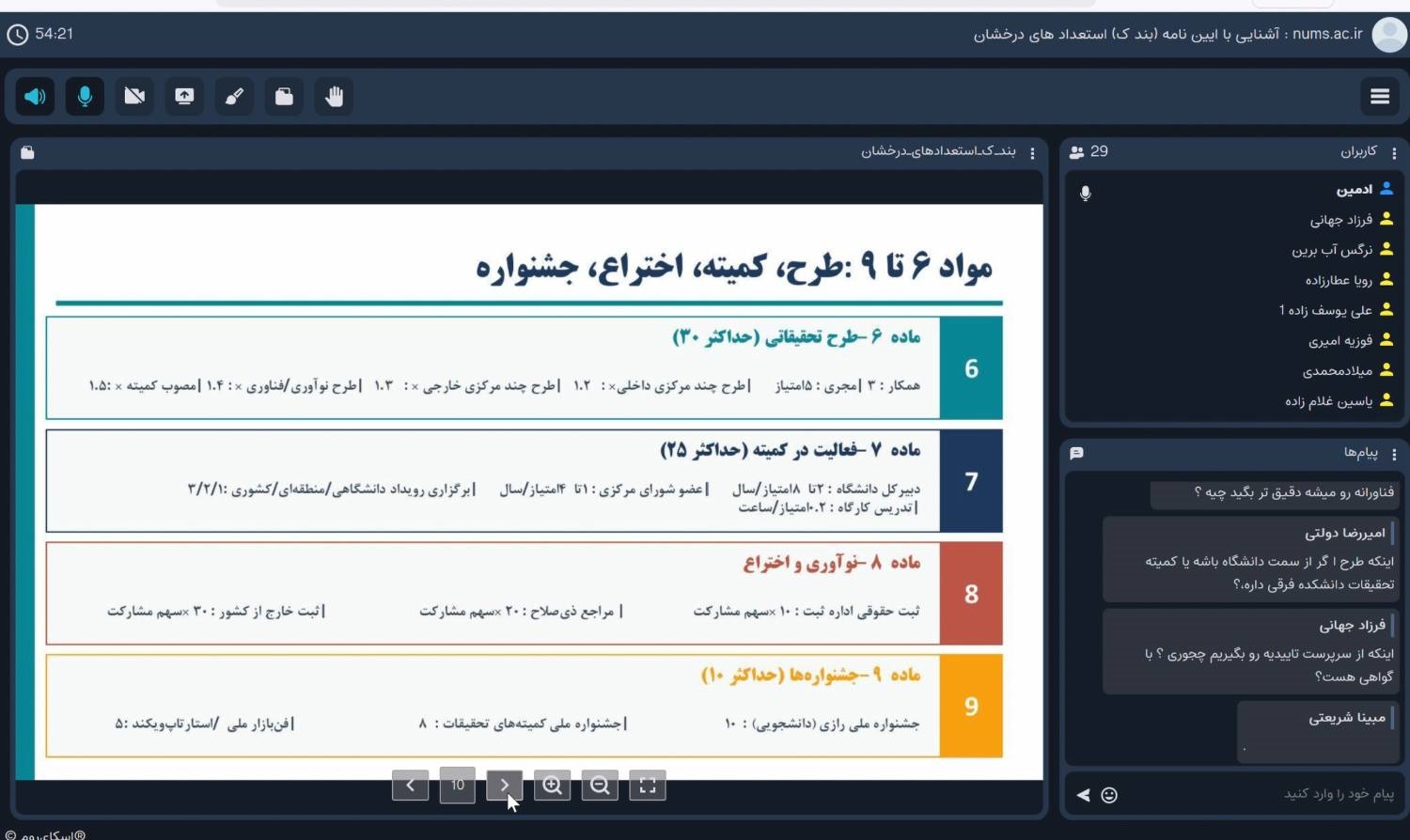
Task: Click the participants count icon showing 29
Action: click(x=1077, y=151)
